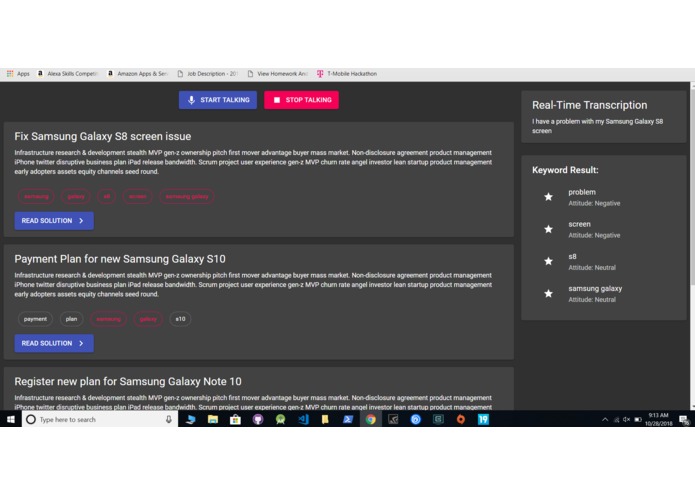Open Microsoft Store from the taskbar

tap(235, 419)
